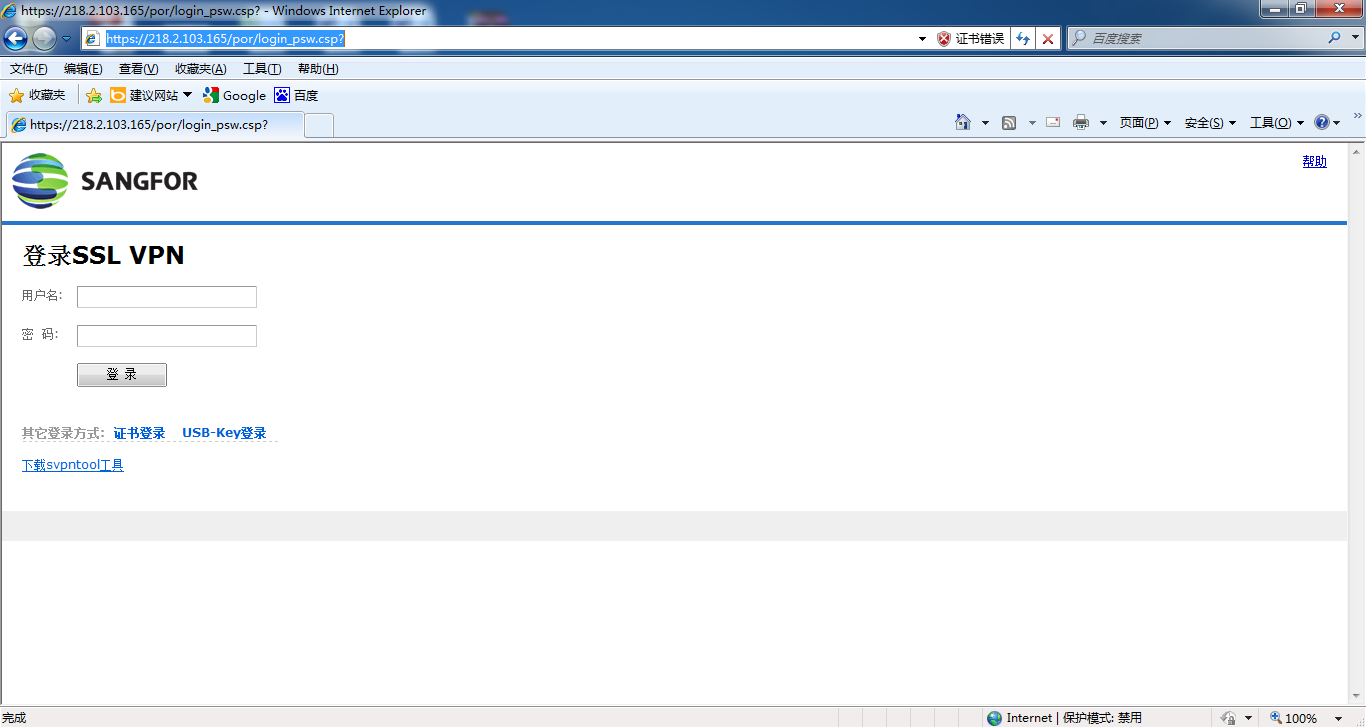Open the 建议网站 suggested sites dropdown
Viewport: 1366px width, 728px height.
click(x=151, y=96)
